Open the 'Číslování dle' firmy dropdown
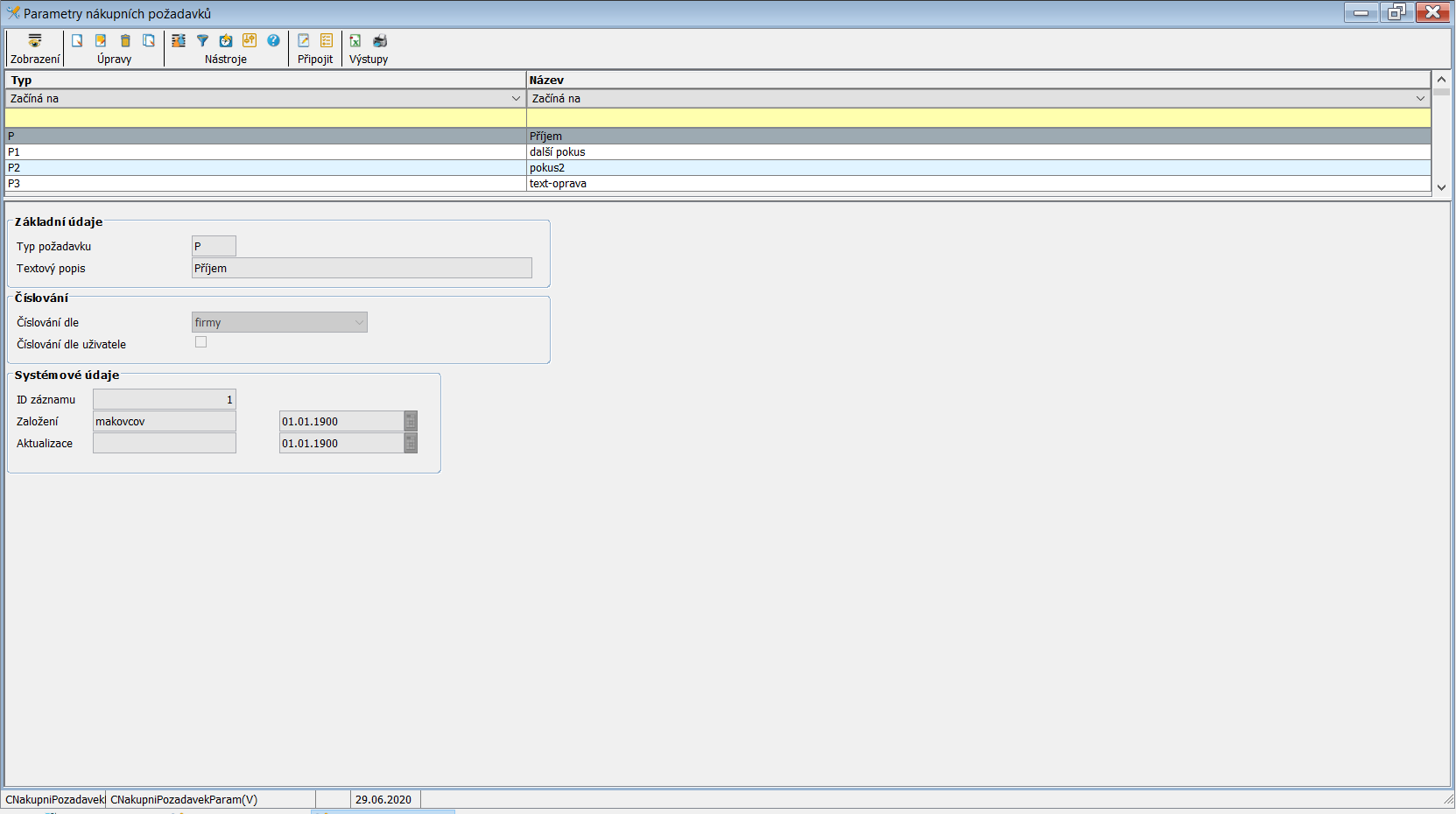Image resolution: width=1456 pixels, height=814 pixels. click(x=359, y=323)
